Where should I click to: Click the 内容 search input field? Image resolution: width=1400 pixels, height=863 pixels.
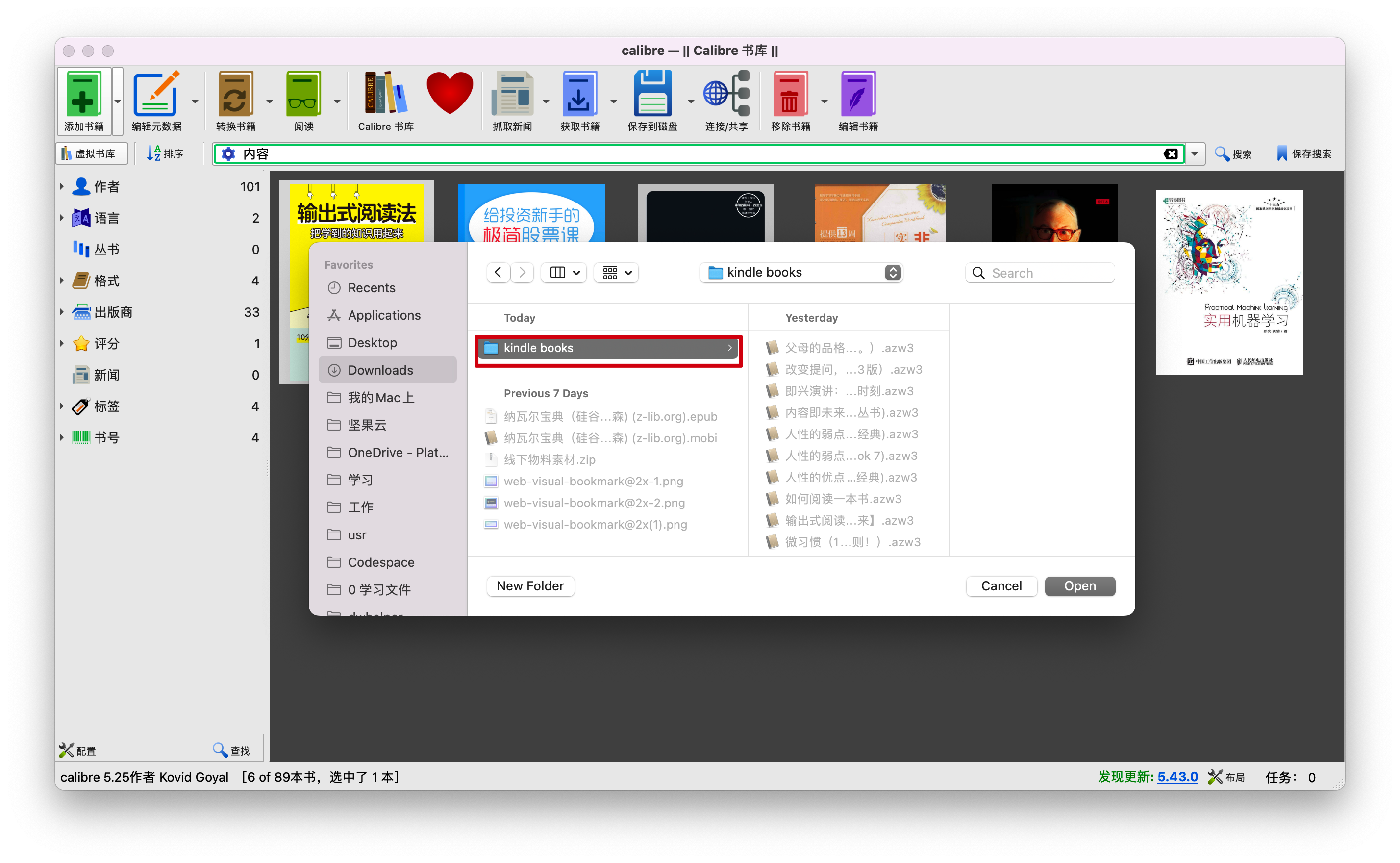pos(700,153)
